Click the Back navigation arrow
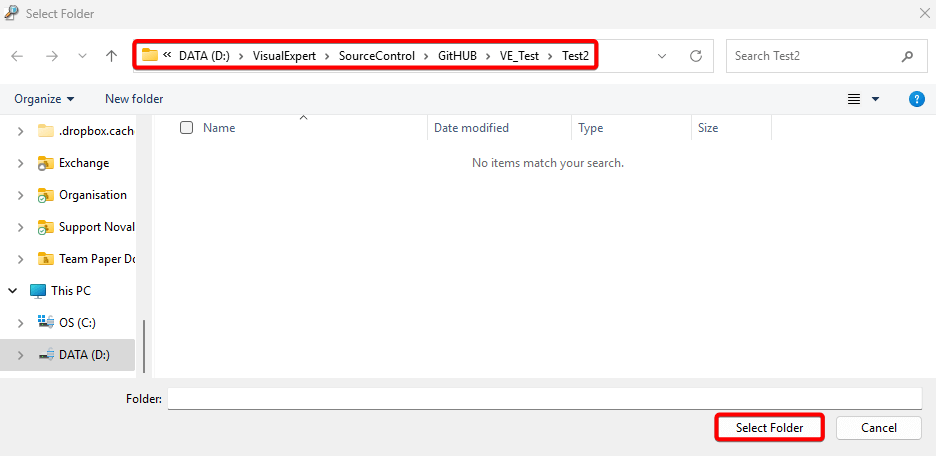936x456 pixels. 17,56
